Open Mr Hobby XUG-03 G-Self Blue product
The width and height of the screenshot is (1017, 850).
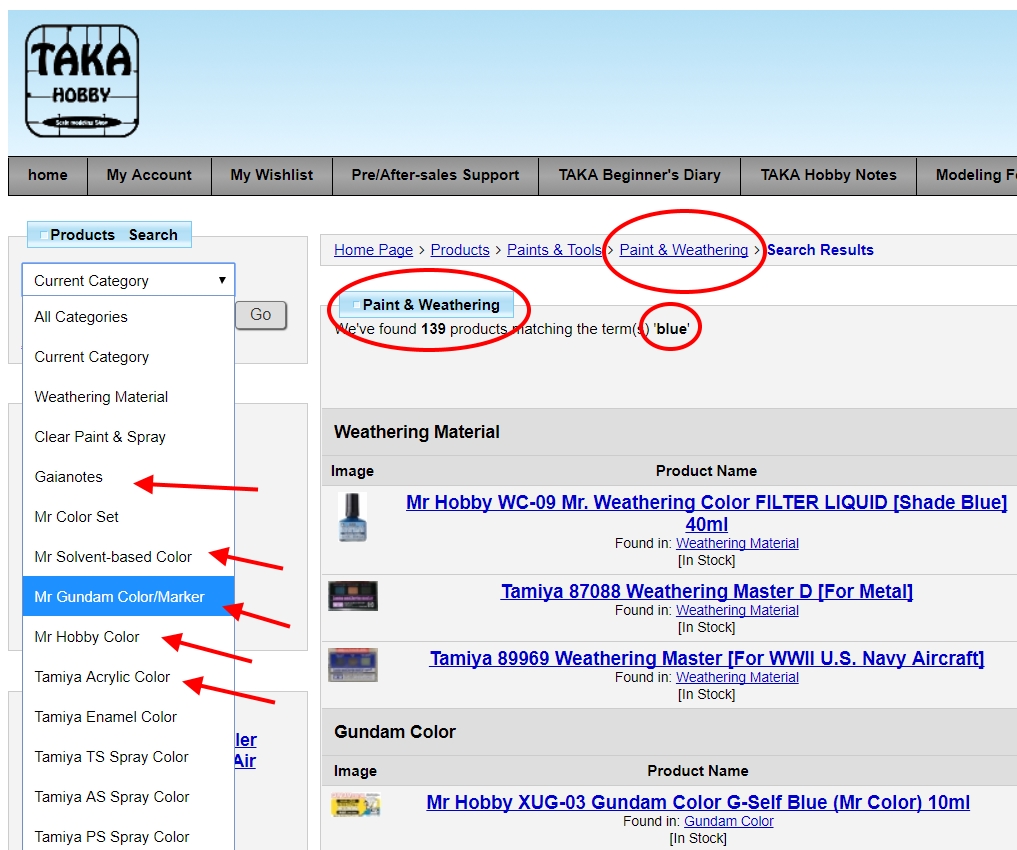[698, 802]
